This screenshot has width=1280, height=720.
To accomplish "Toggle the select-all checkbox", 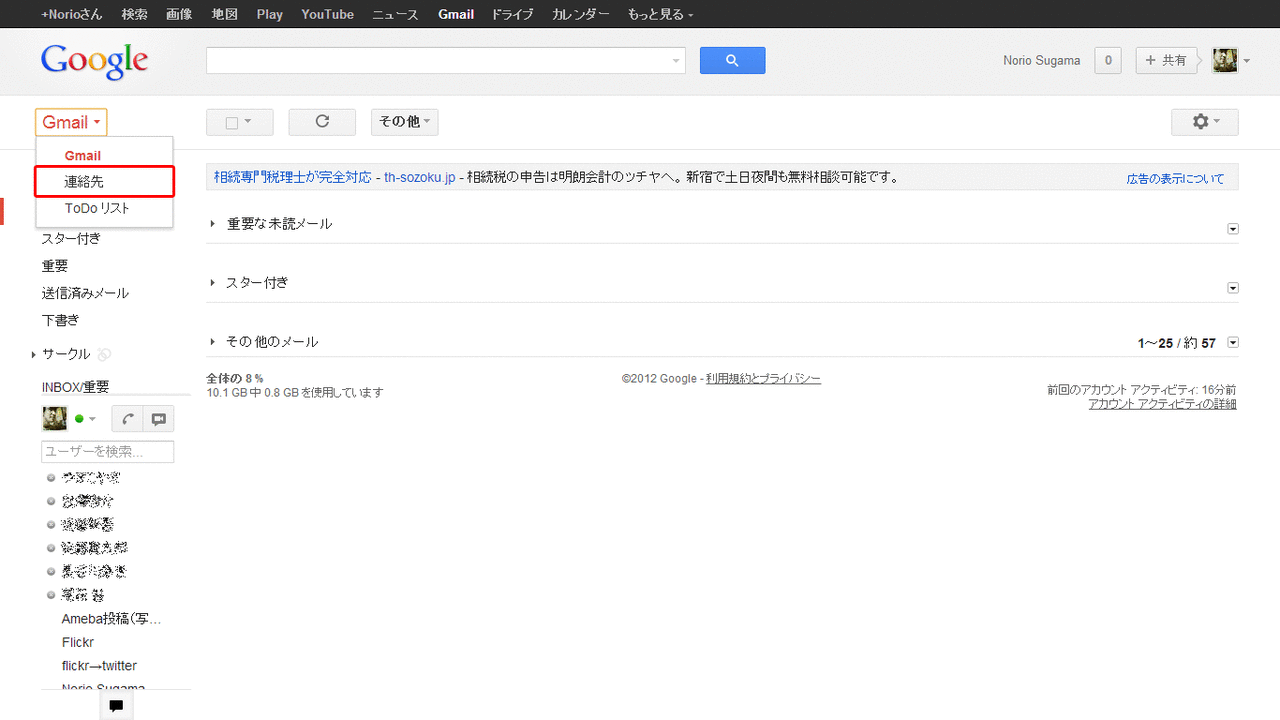I will coord(232,123).
